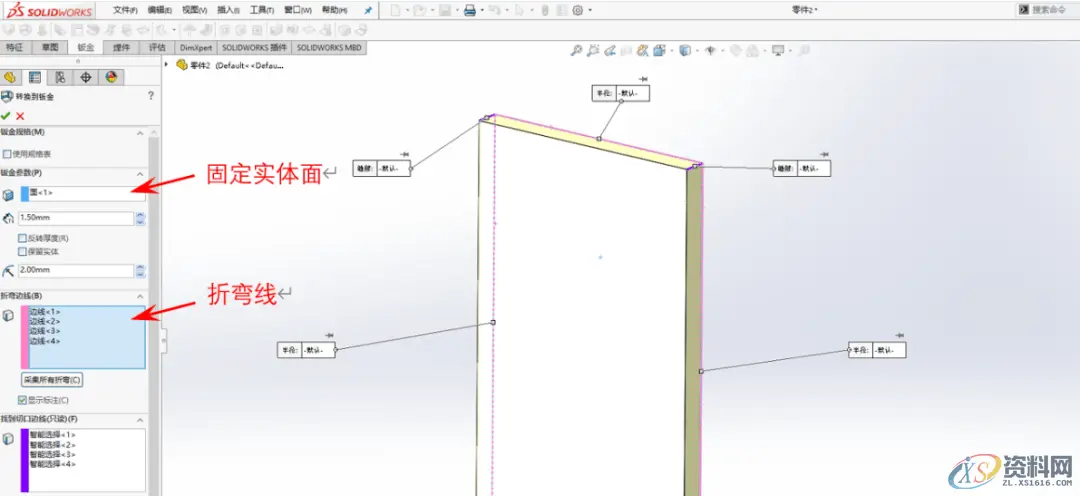Open the Options gear dropdown arrow
This screenshot has height=496, width=1080.
point(590,10)
